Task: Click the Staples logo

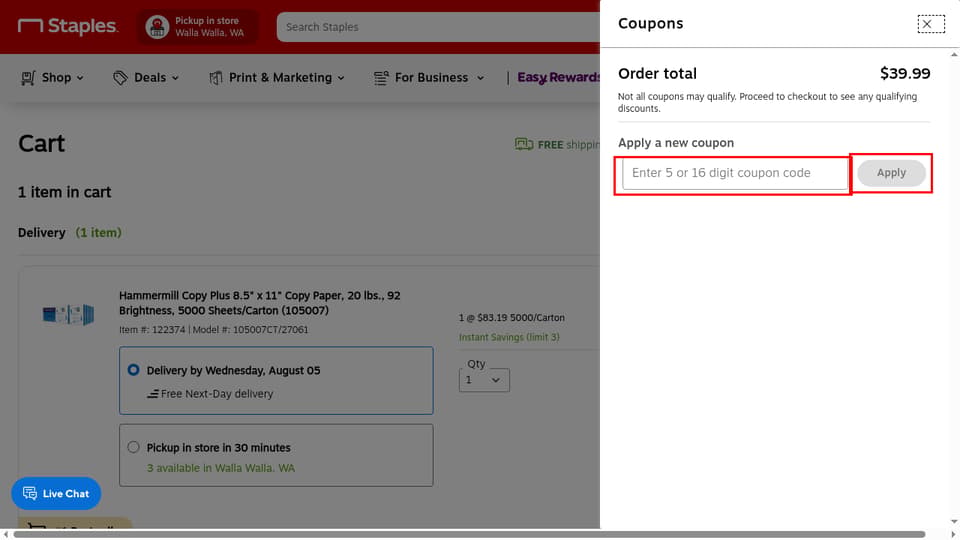Action: pos(68,26)
